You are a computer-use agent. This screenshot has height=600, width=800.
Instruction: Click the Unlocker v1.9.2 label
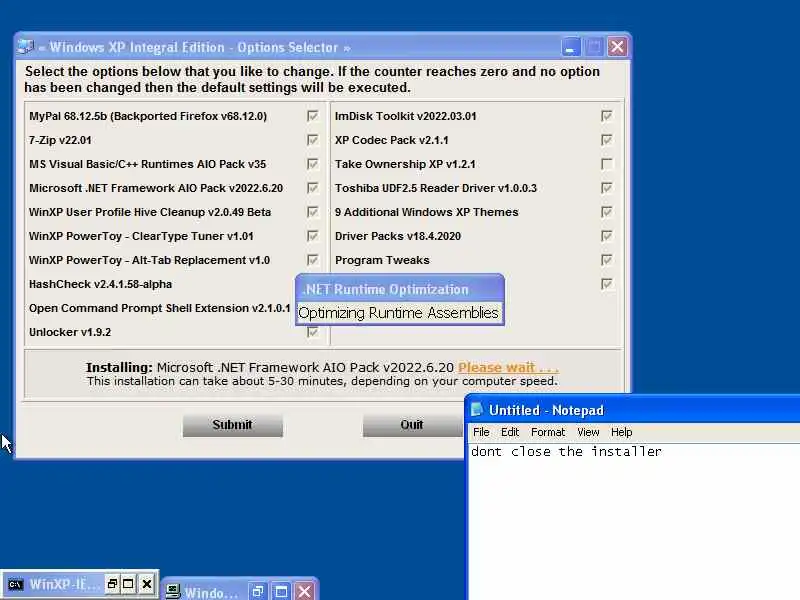pos(70,332)
